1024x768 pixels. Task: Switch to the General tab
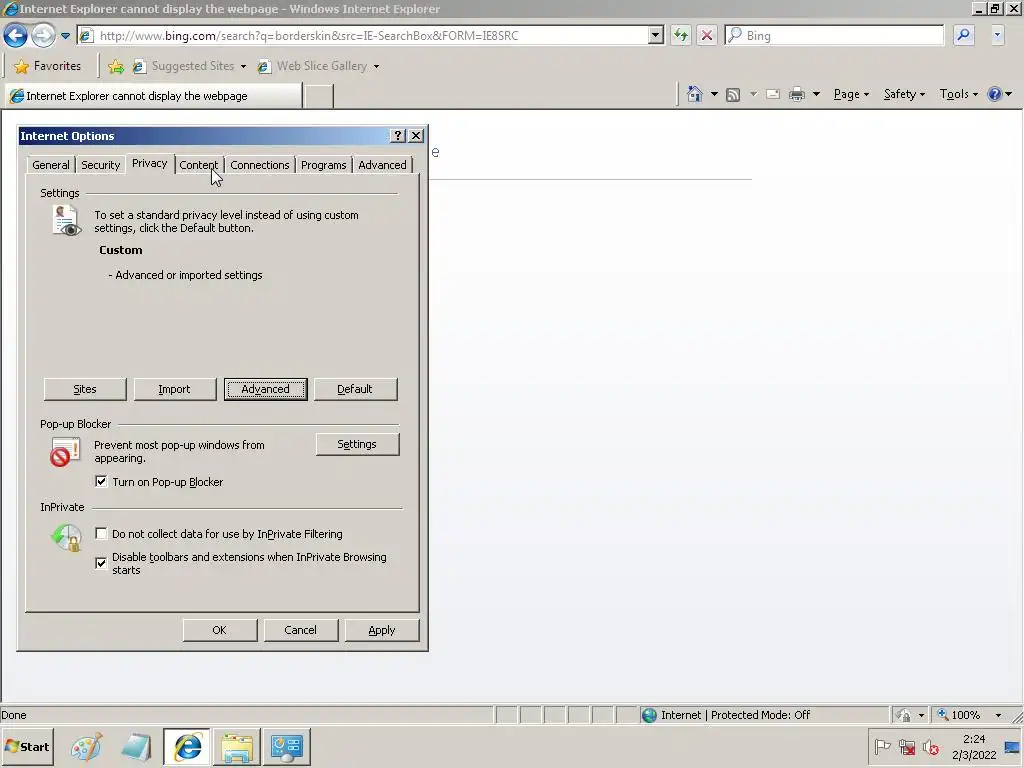(x=51, y=165)
